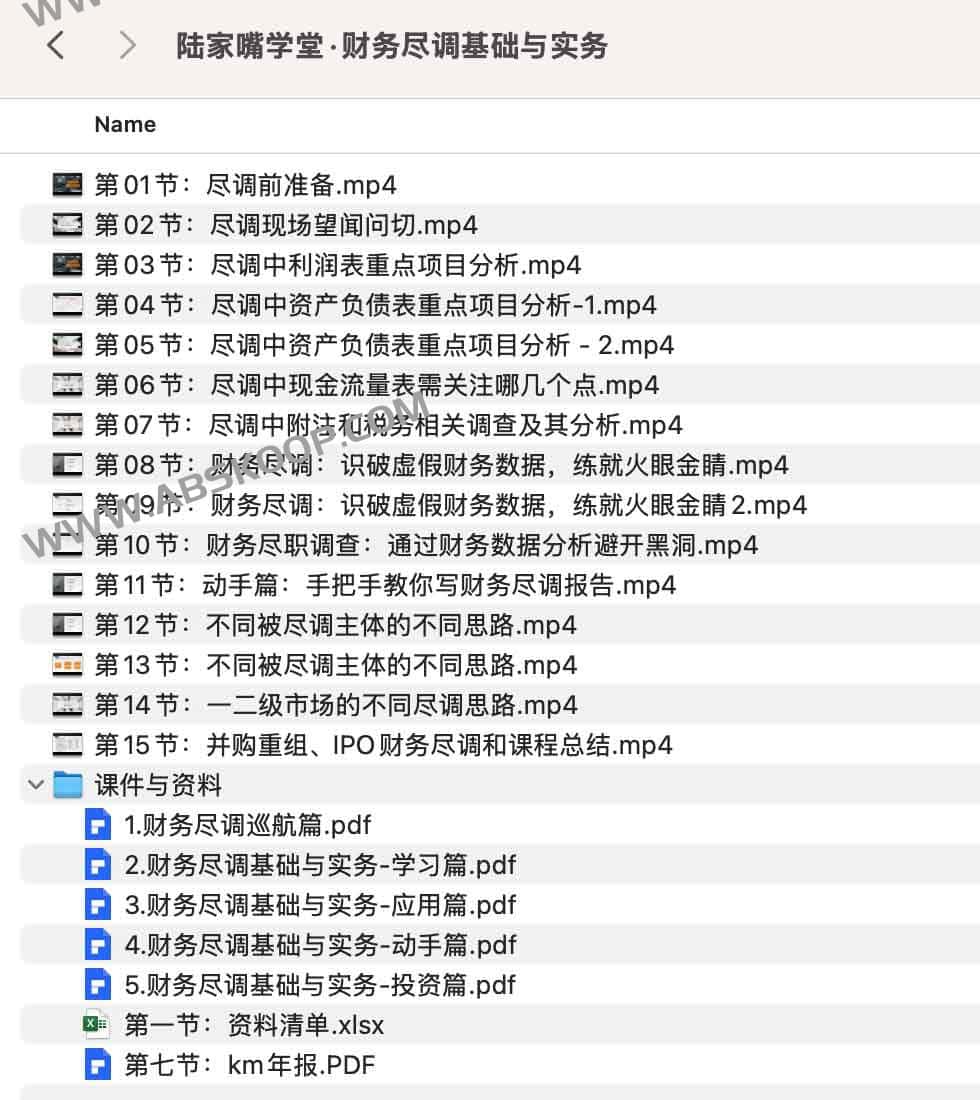Select 4.财务尽调基础与实务-动手篇.pdf
The height and width of the screenshot is (1100, 980).
pyautogui.click(x=320, y=945)
